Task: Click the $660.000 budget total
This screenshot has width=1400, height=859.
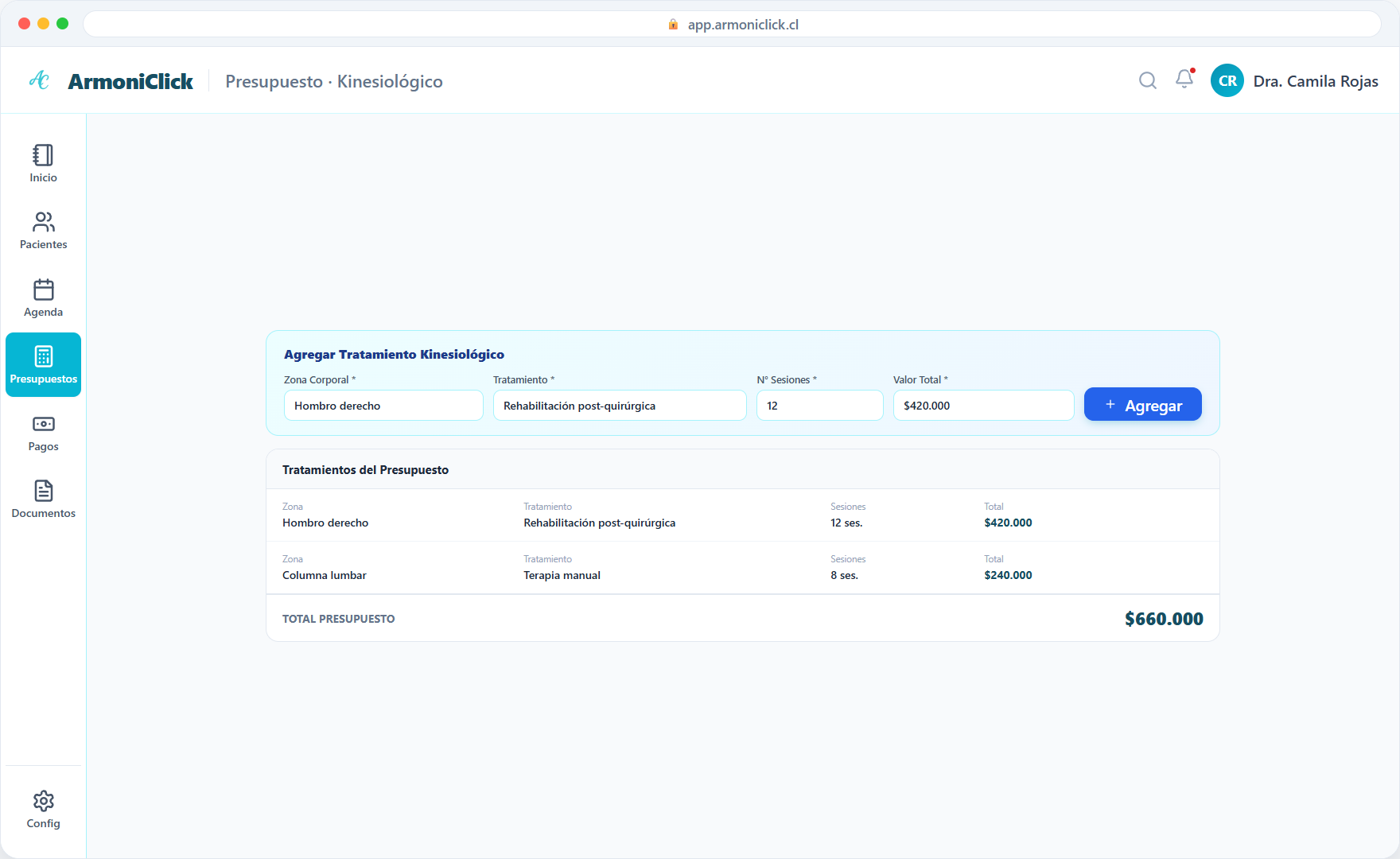Action: pos(1164,619)
